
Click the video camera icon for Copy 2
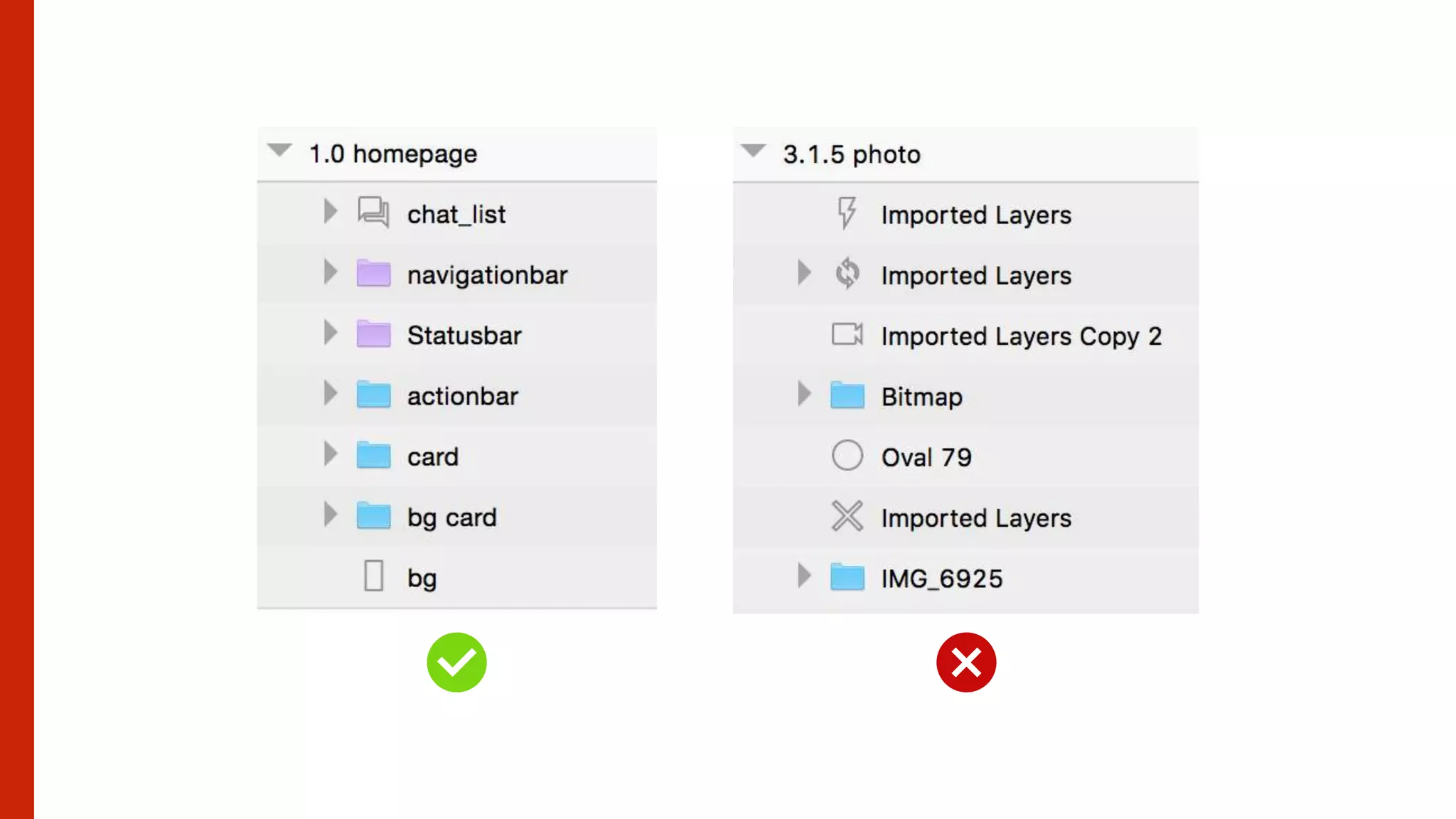[x=847, y=334]
